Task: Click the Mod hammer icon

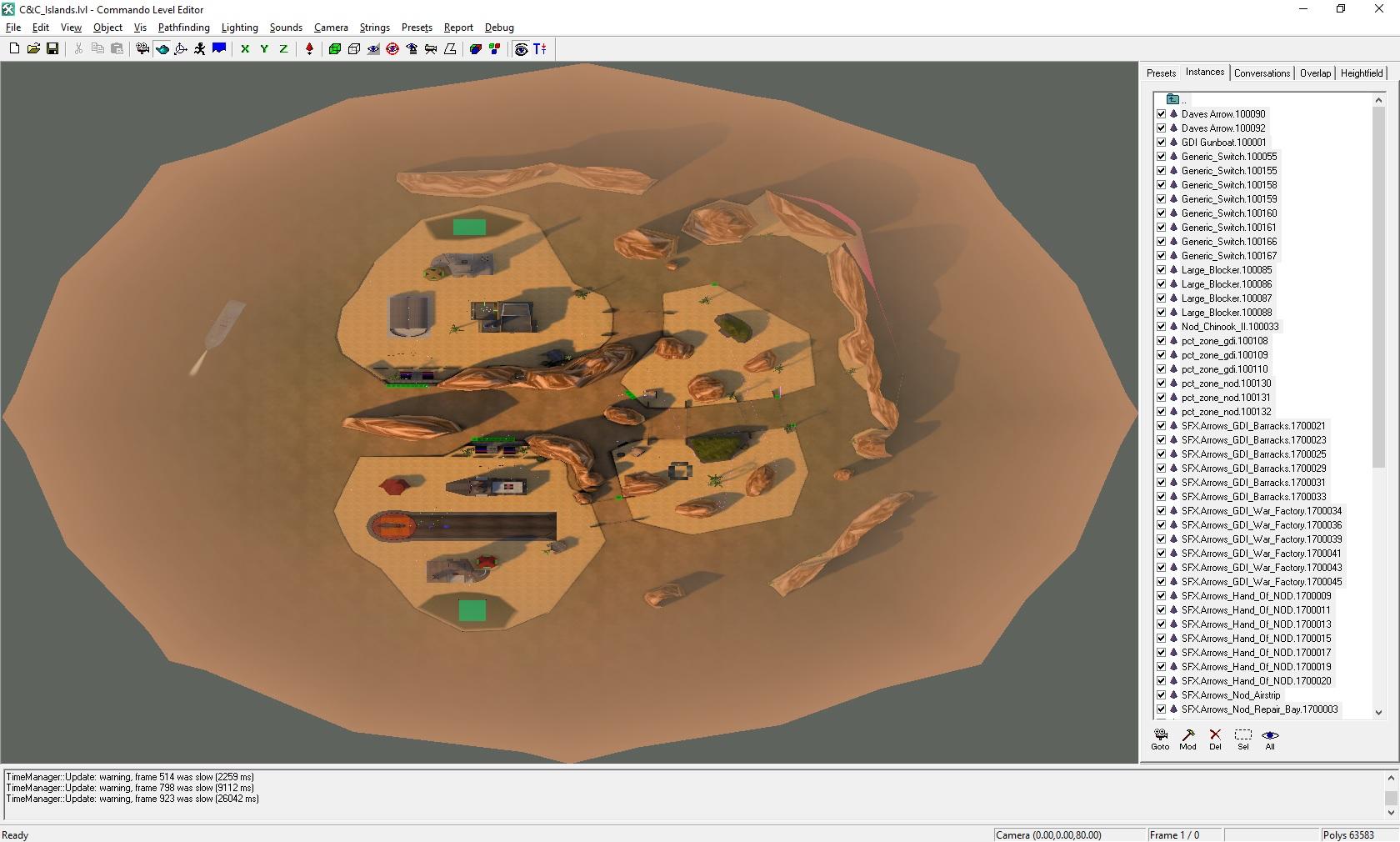Action: [1187, 739]
